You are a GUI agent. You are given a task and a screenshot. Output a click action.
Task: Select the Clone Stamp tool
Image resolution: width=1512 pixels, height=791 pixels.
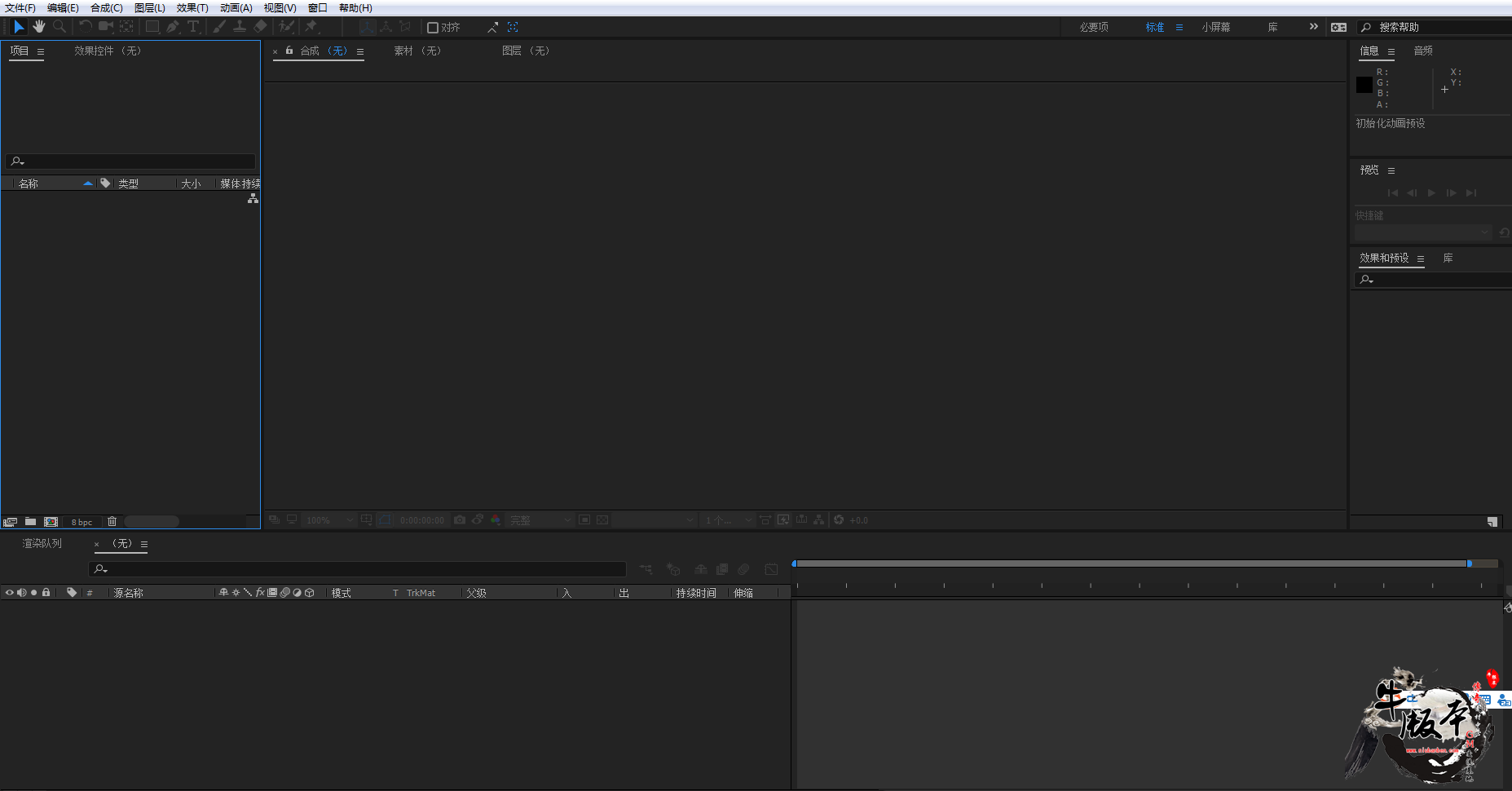[240, 27]
